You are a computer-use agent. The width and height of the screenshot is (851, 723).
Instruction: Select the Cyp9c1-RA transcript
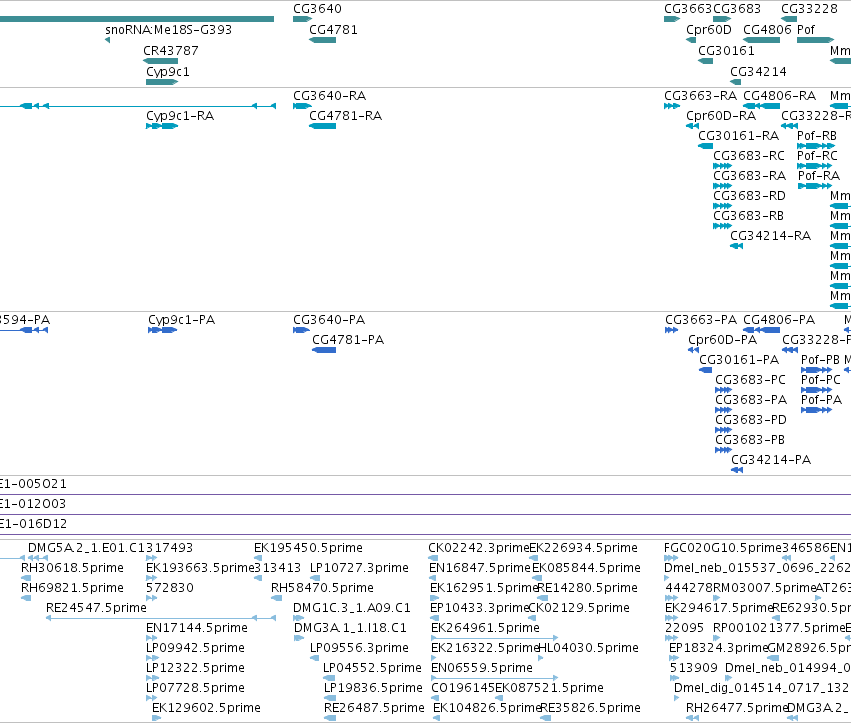(x=162, y=126)
